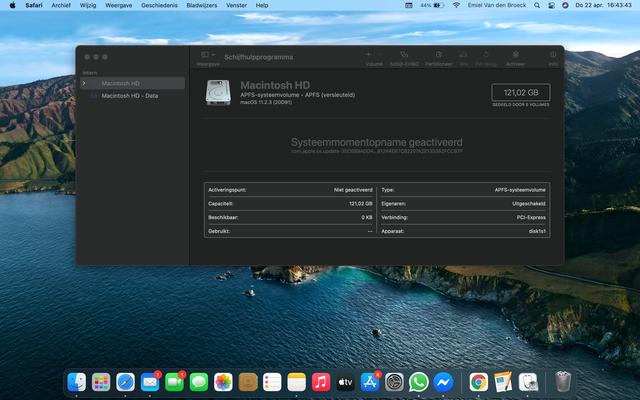
Task: Remove a volume with the minus button
Action: pyautogui.click(x=380, y=54)
